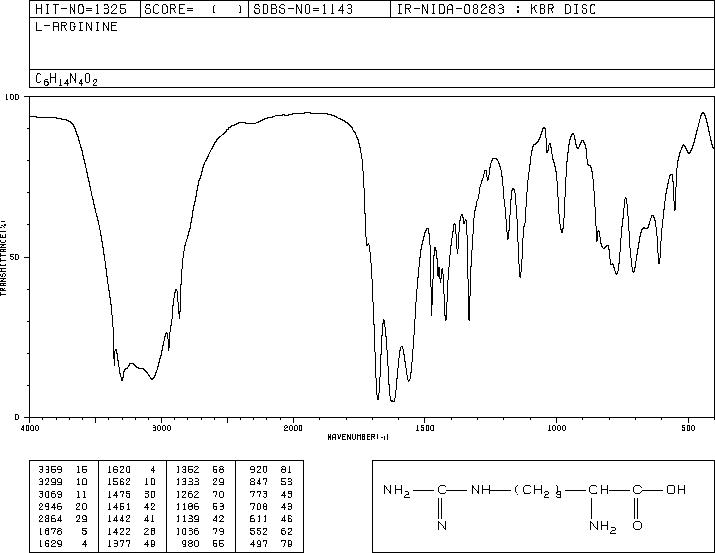Select peak entry 1620 in the table
The image size is (715, 553).
(132, 470)
